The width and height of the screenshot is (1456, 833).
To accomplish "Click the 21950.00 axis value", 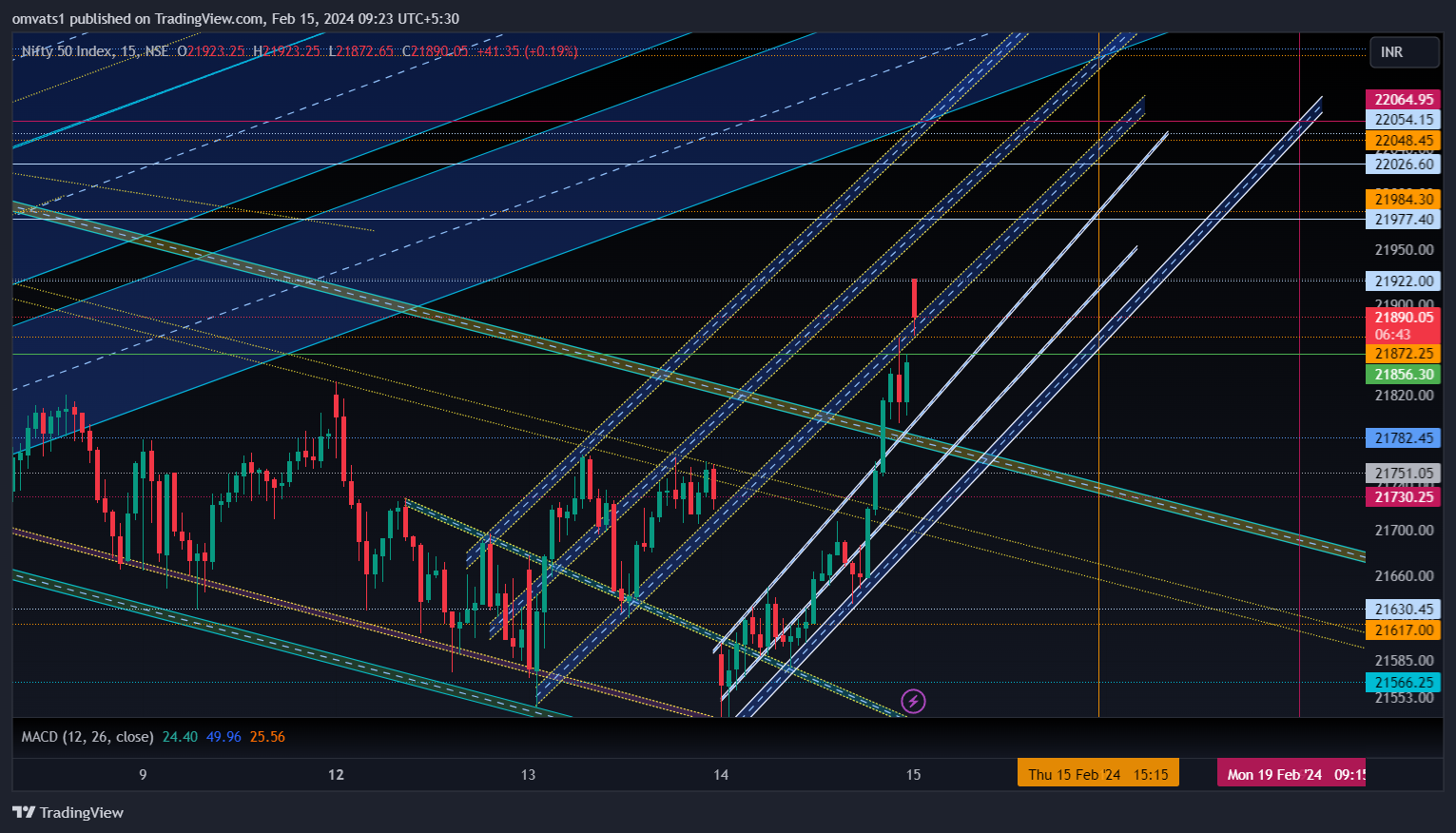I will pyautogui.click(x=1404, y=250).
